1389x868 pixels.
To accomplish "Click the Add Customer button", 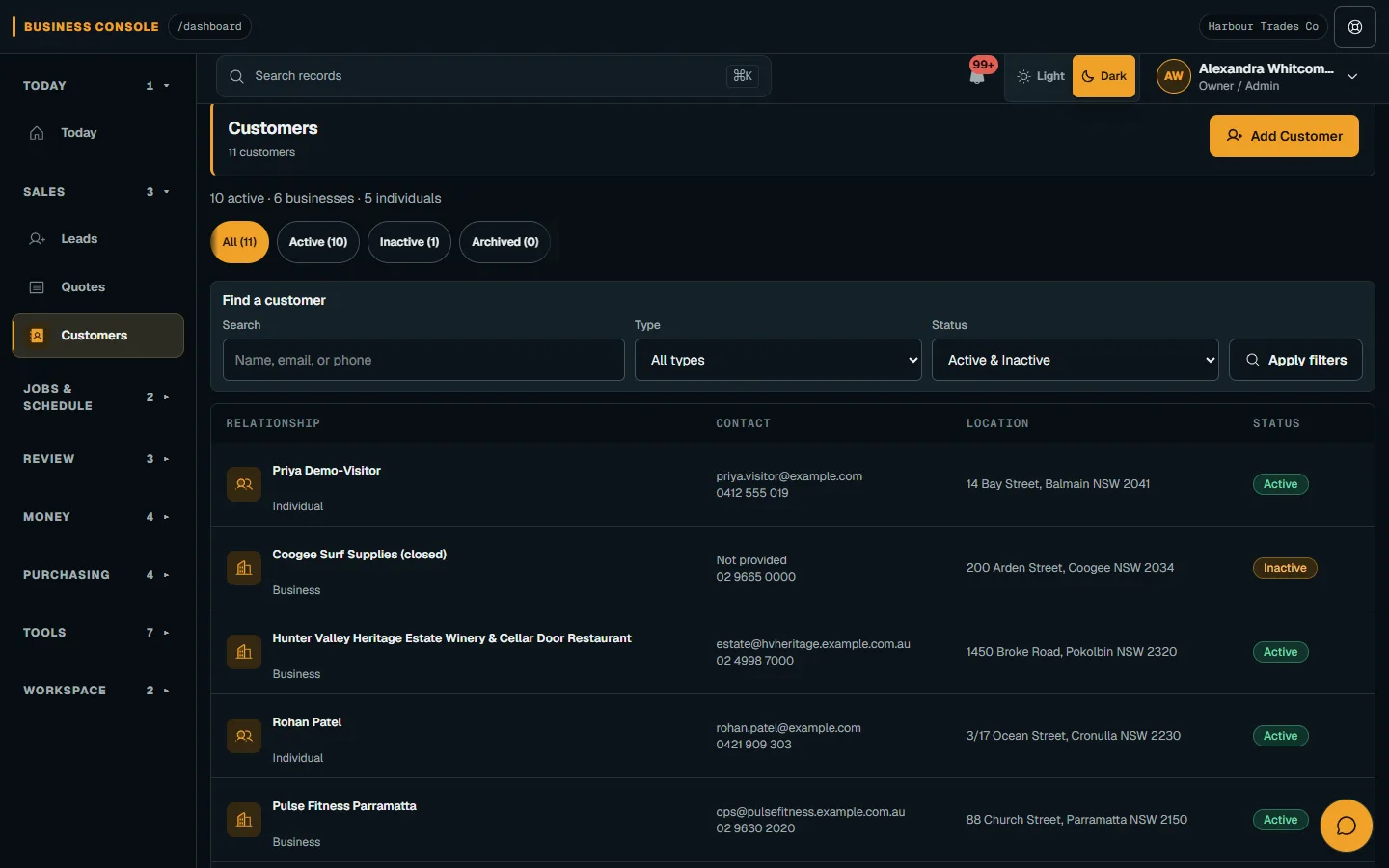I will pyautogui.click(x=1284, y=136).
